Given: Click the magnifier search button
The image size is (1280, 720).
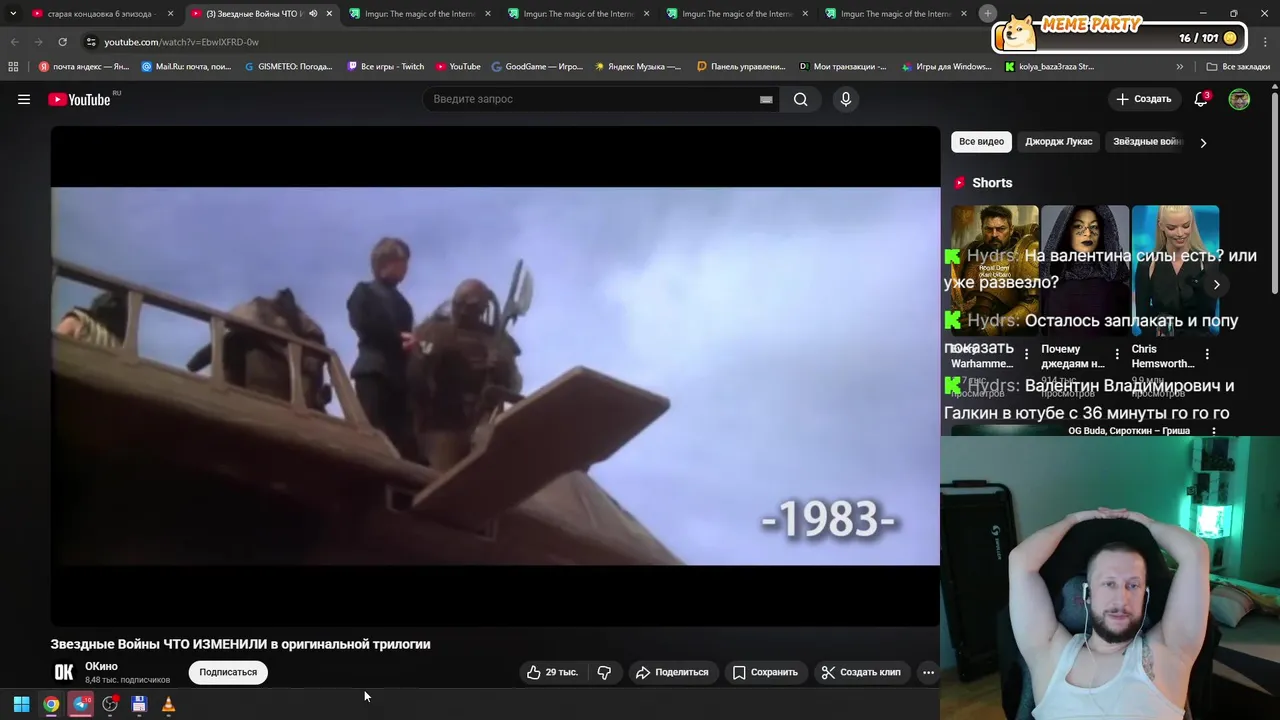Looking at the screenshot, I should point(800,99).
